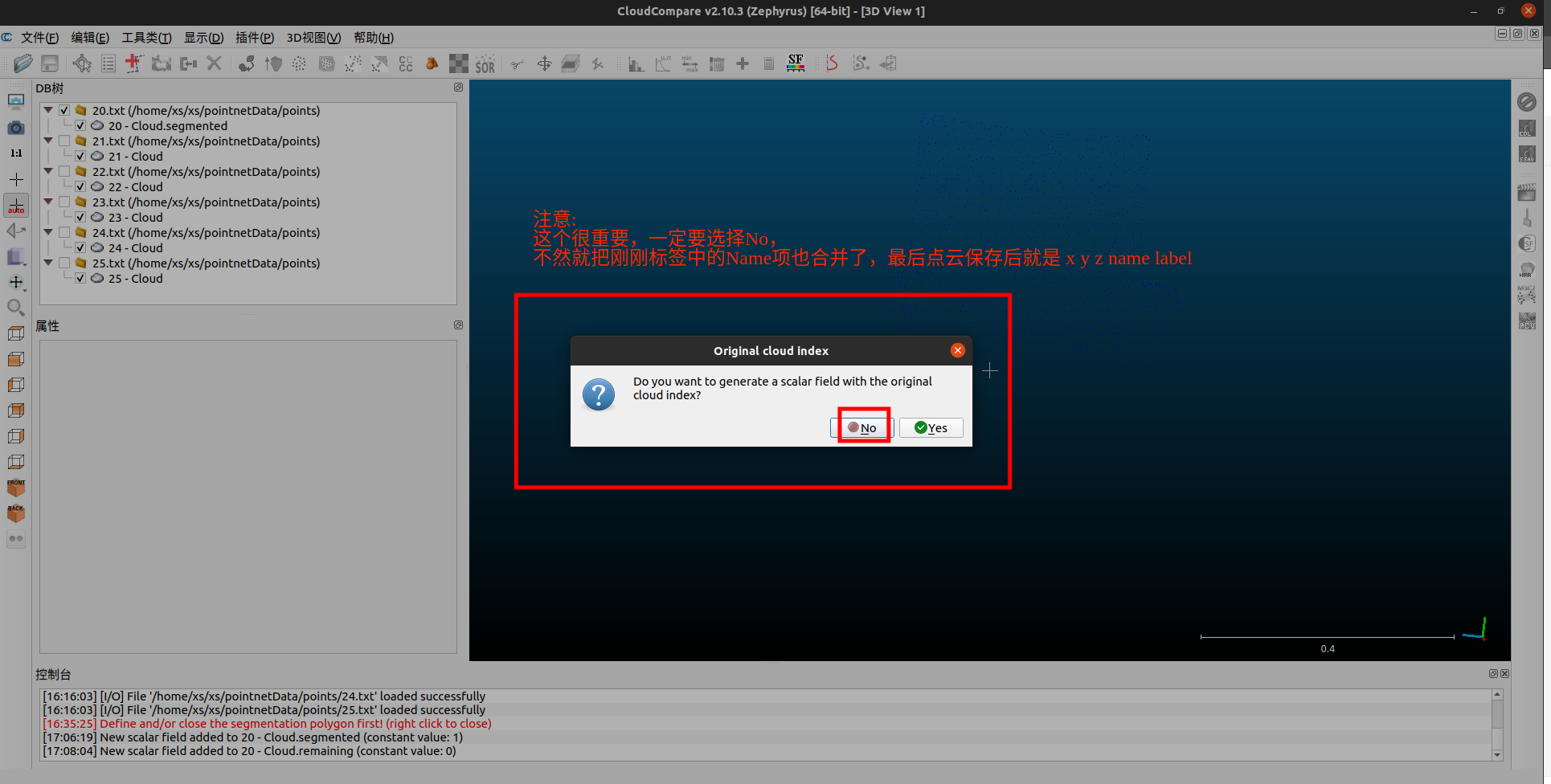The height and width of the screenshot is (784, 1551).
Task: Click the scissors segment tool icon
Action: (x=518, y=63)
